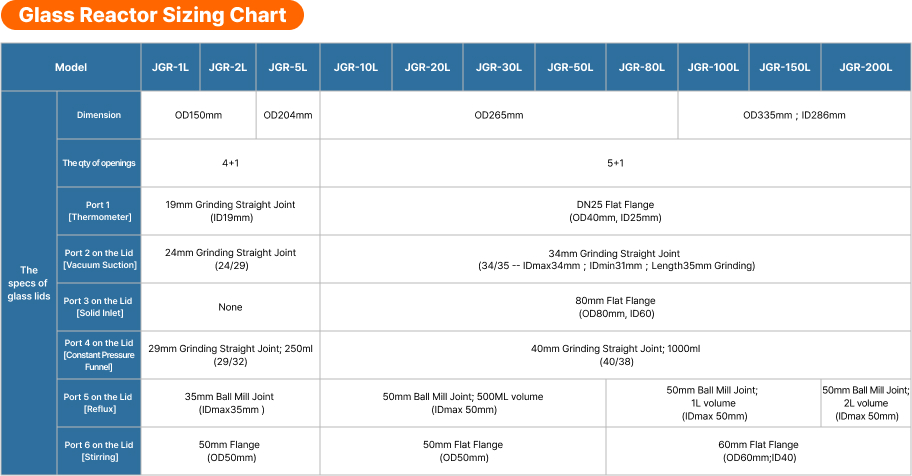The height and width of the screenshot is (476, 912).
Task: Click the JGR-200L column header
Action: (866, 68)
